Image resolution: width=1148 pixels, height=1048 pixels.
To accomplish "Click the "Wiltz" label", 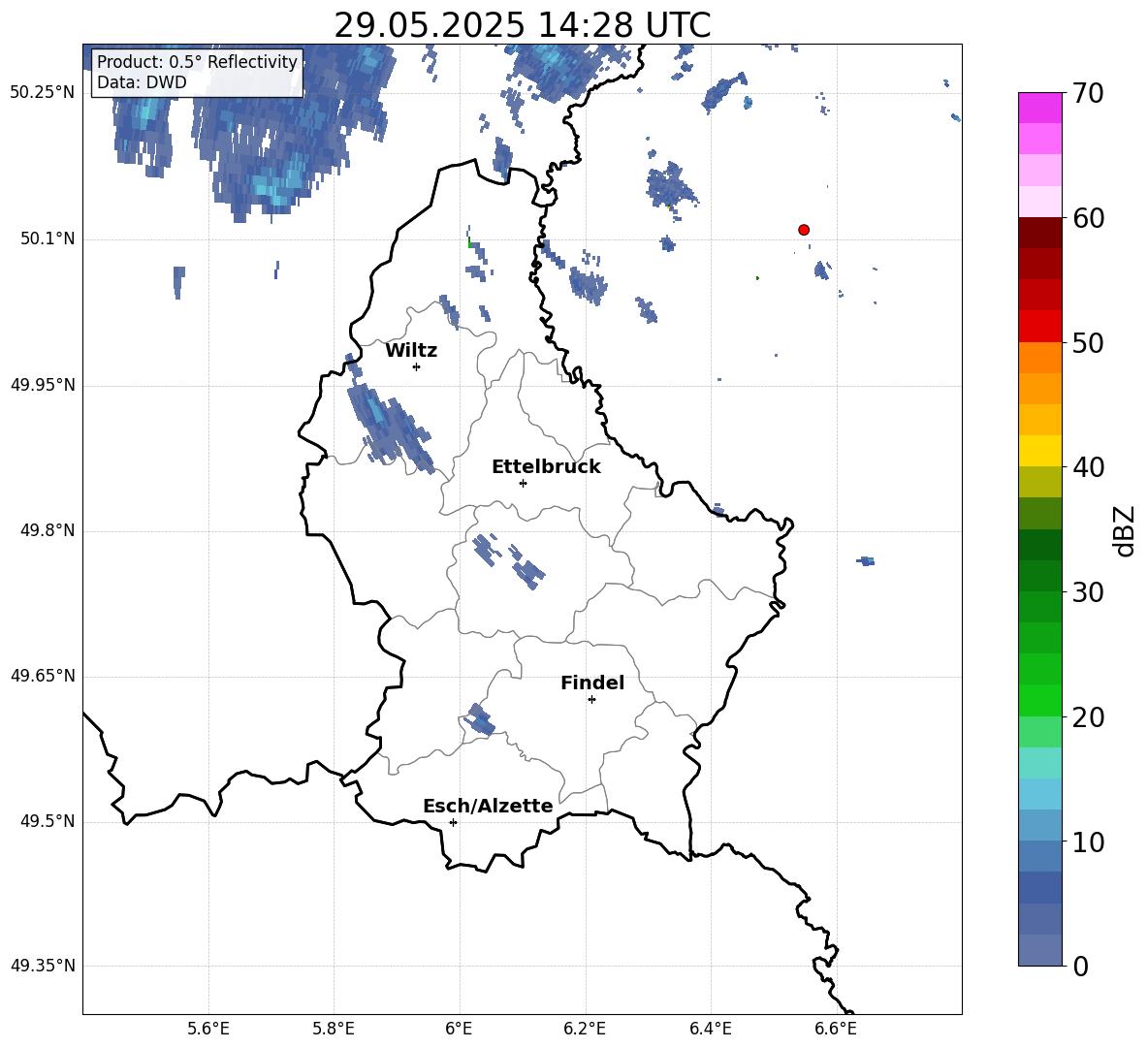I will 411,351.
